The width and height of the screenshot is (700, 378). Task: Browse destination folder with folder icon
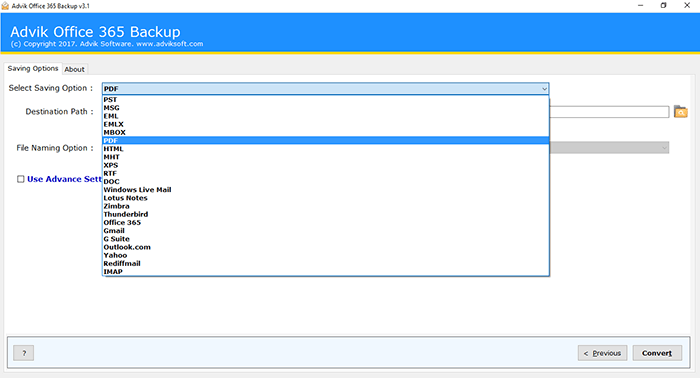pos(680,112)
